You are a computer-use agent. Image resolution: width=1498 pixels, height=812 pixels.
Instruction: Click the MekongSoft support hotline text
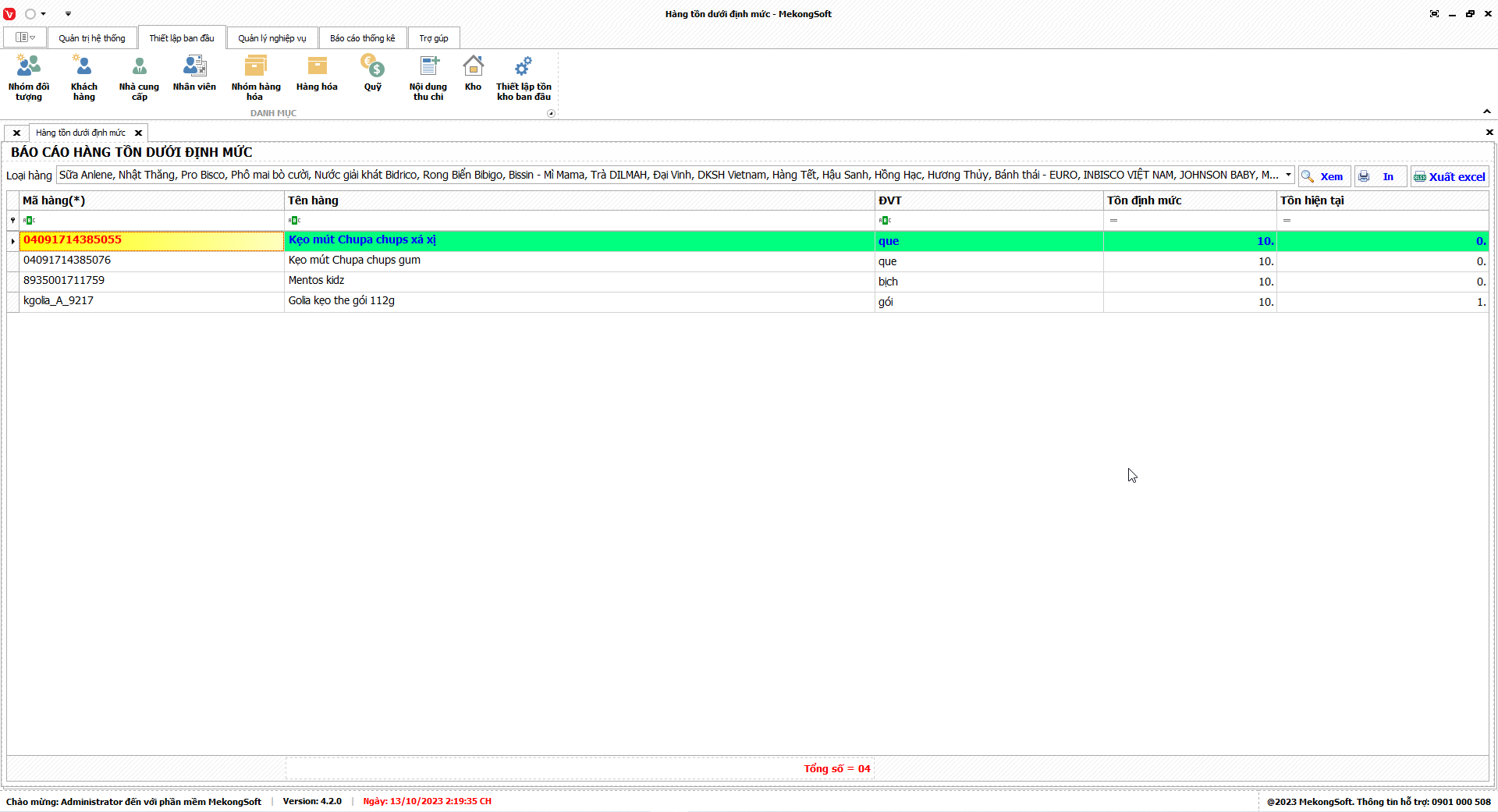(x=1379, y=801)
